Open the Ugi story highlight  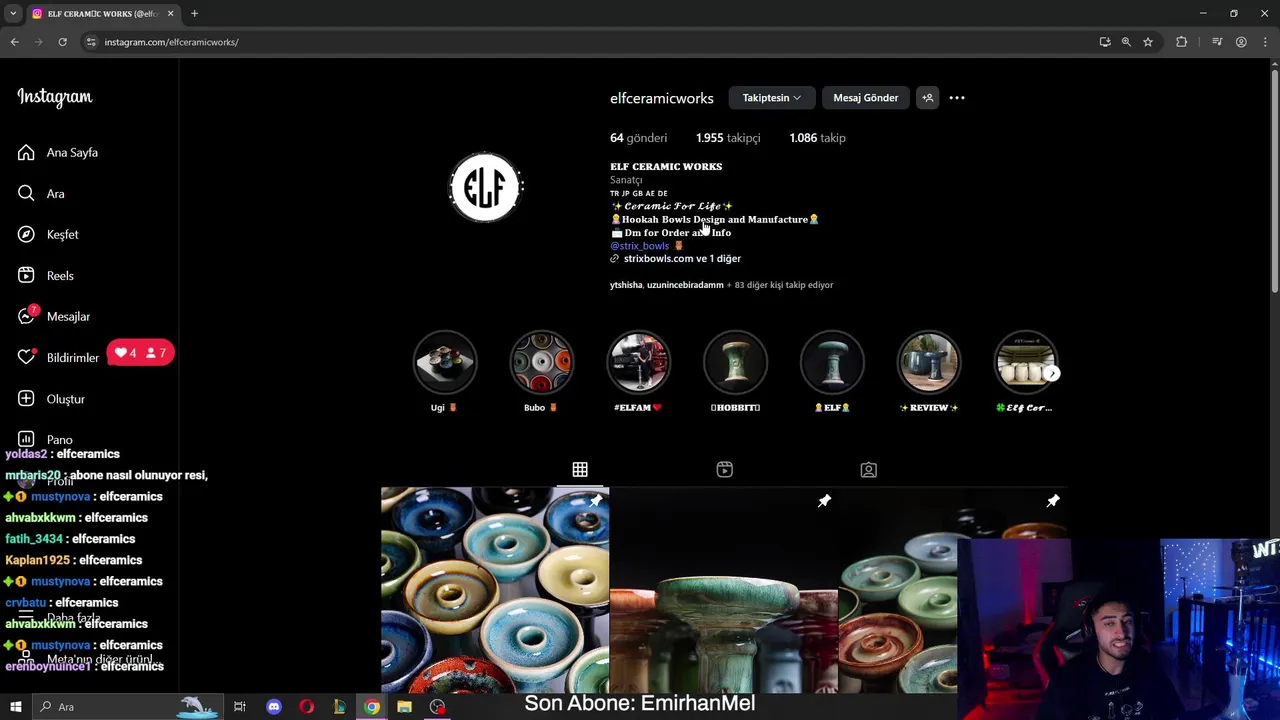point(445,362)
